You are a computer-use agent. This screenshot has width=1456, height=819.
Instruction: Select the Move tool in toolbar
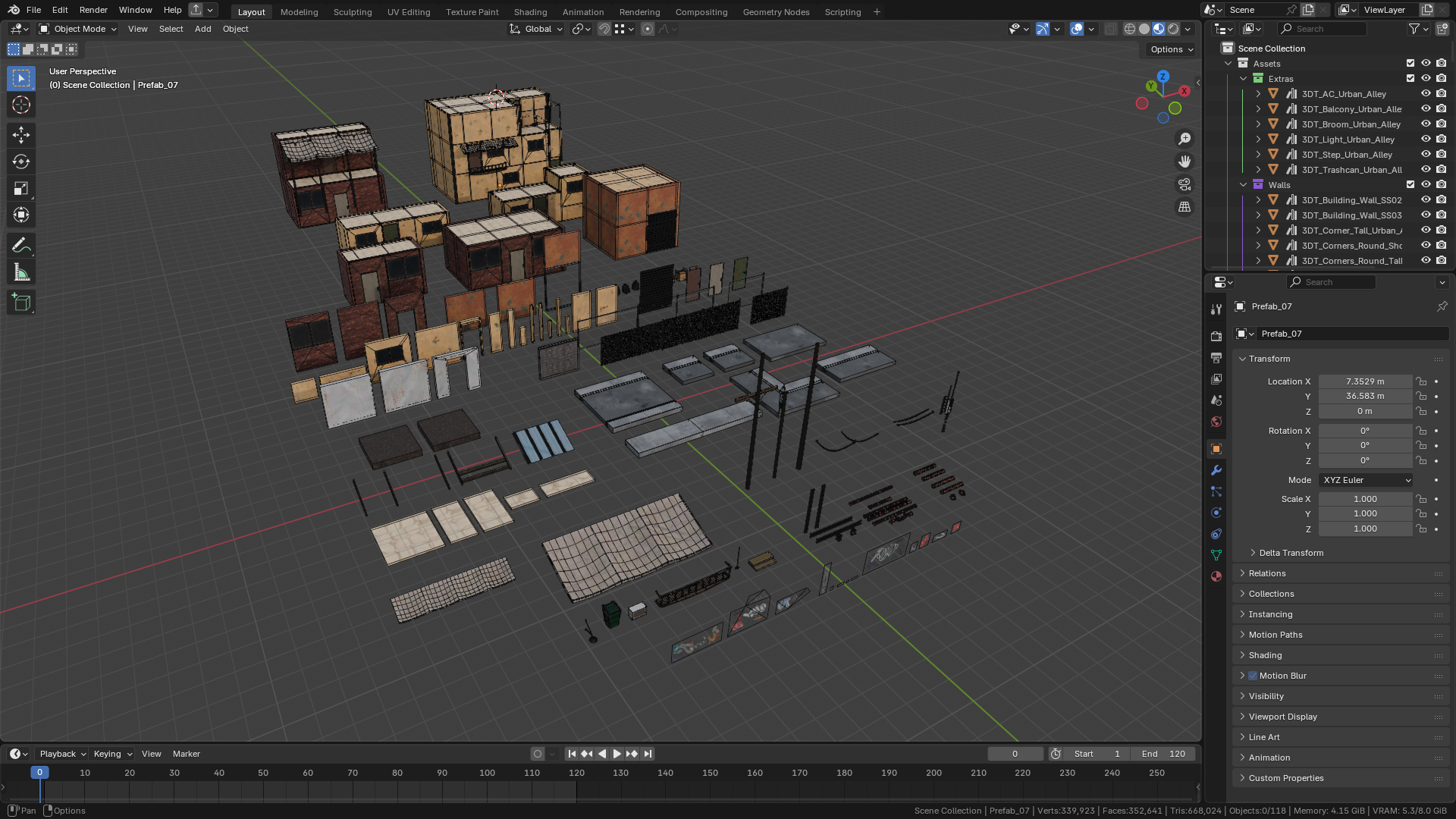pyautogui.click(x=21, y=135)
